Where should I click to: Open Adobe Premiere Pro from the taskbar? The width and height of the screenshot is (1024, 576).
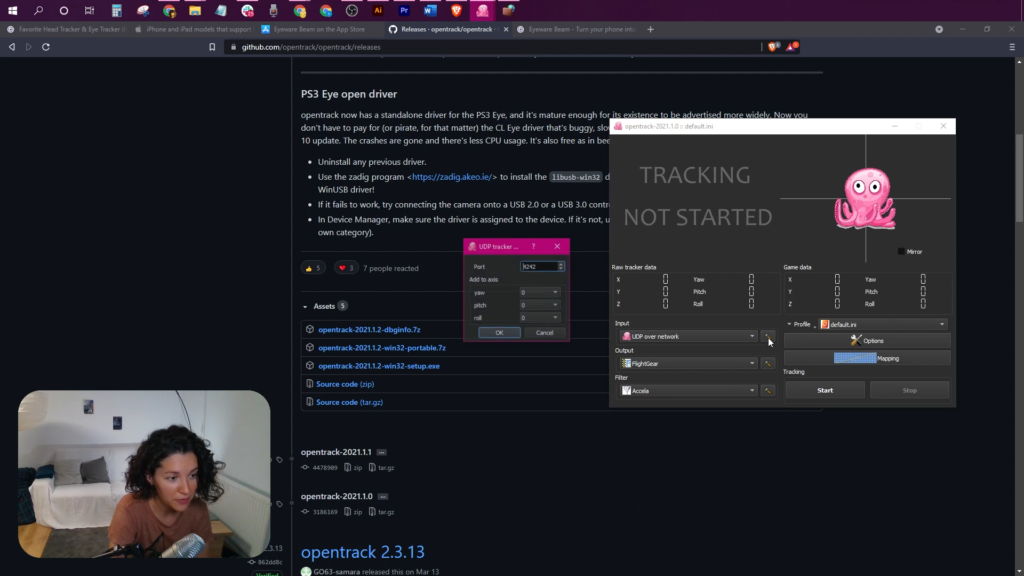click(x=404, y=10)
